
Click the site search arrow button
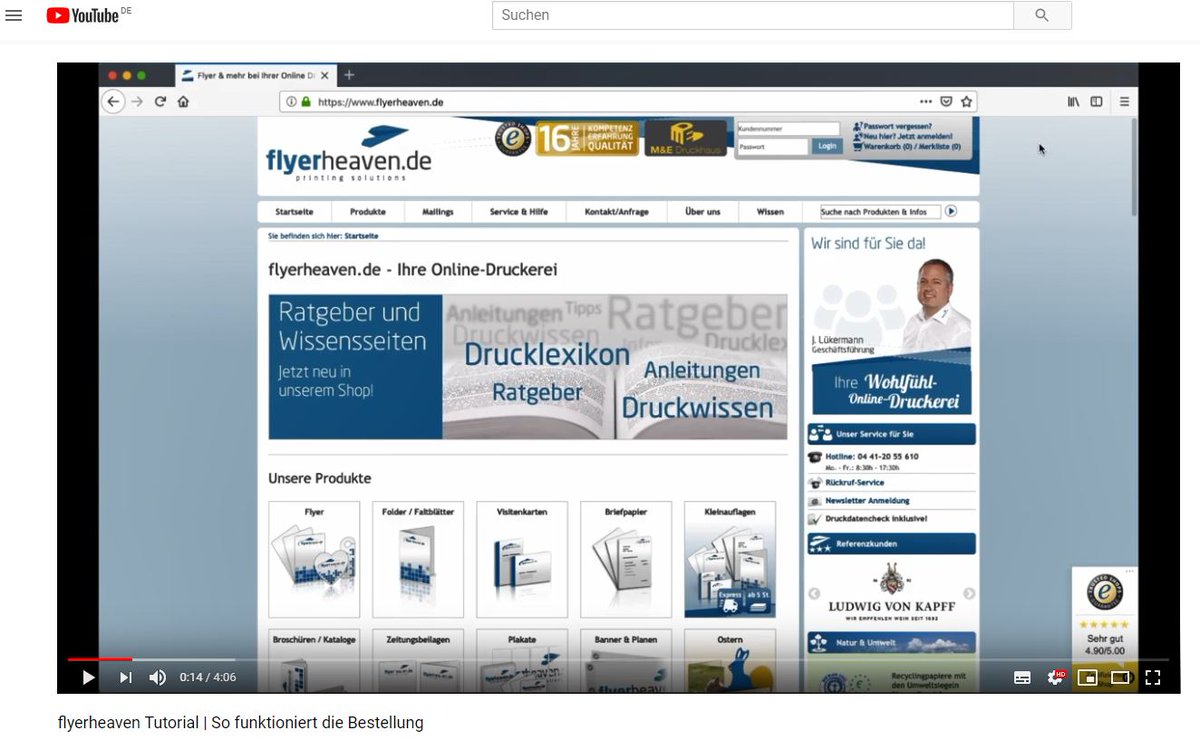pyautogui.click(x=952, y=212)
